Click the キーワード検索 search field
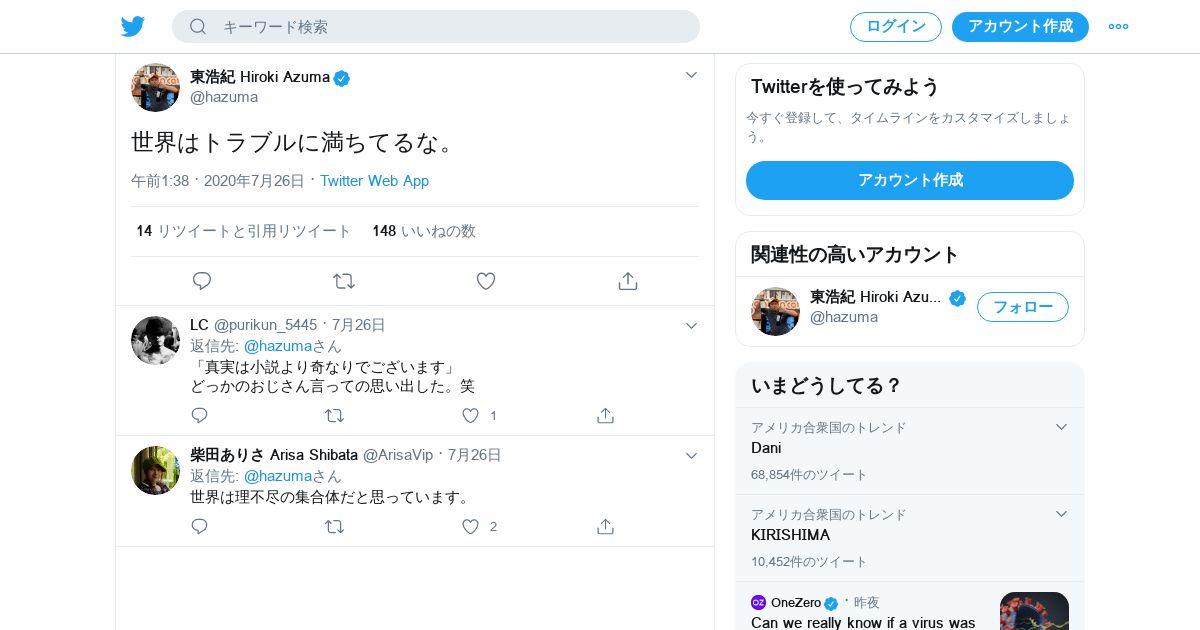This screenshot has height=630, width=1200. click(450, 27)
